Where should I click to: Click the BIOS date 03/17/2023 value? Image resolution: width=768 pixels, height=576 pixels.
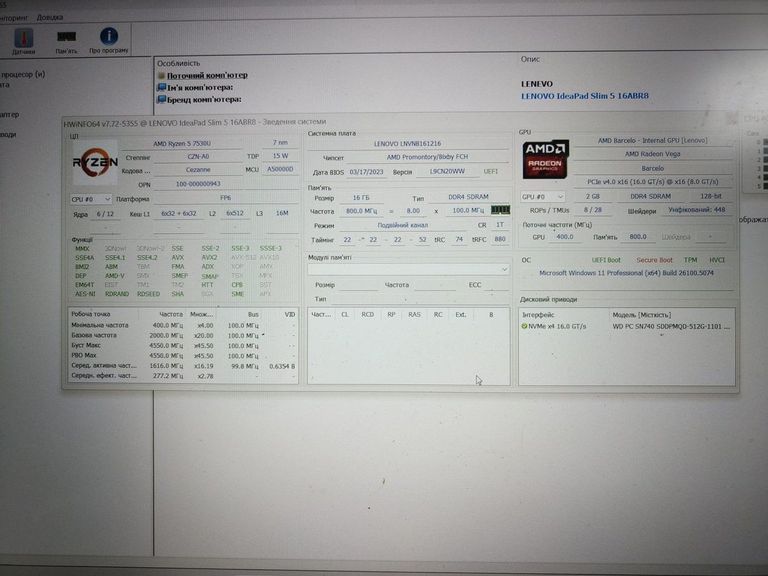[366, 172]
